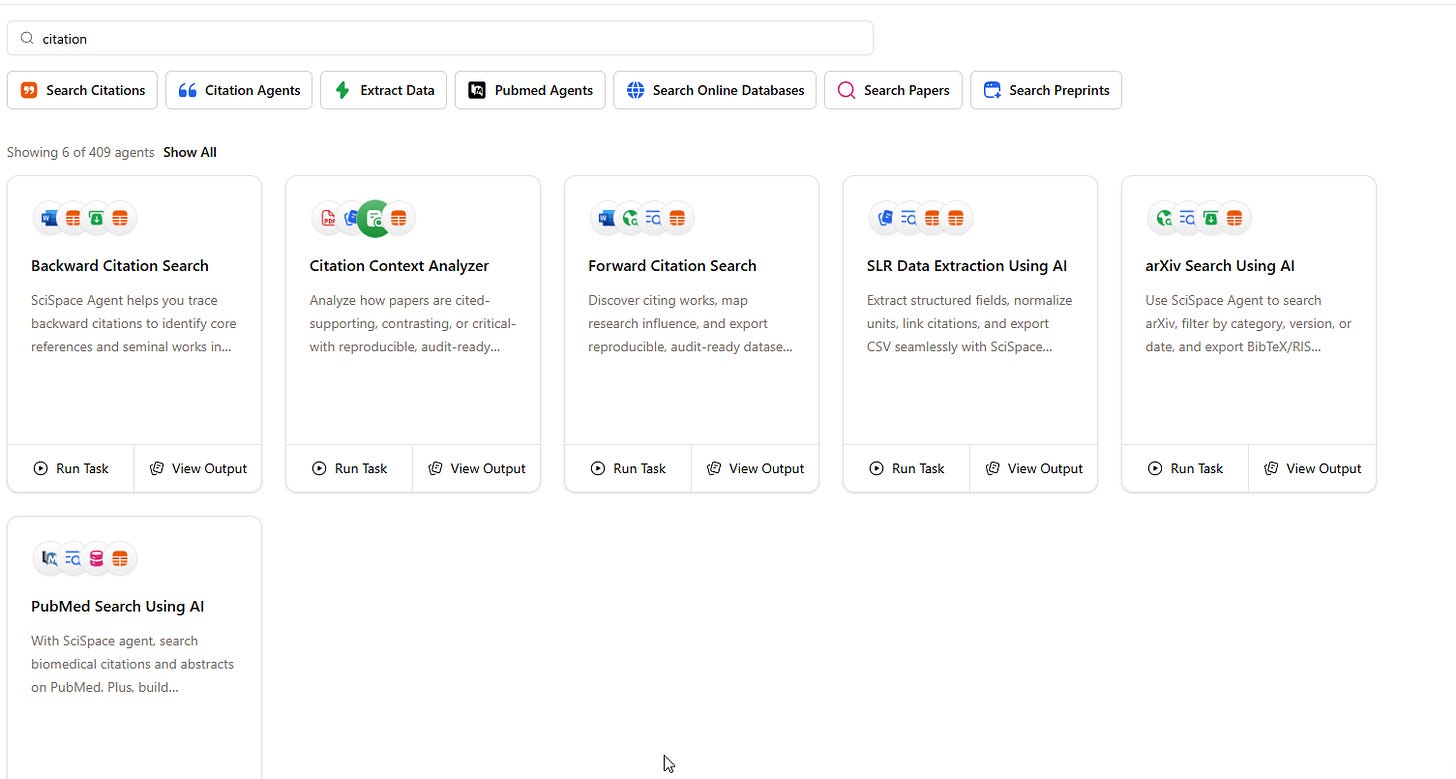1456x779 pixels.
Task: Open the SLR Data Extraction Using AI title
Action: point(967,266)
